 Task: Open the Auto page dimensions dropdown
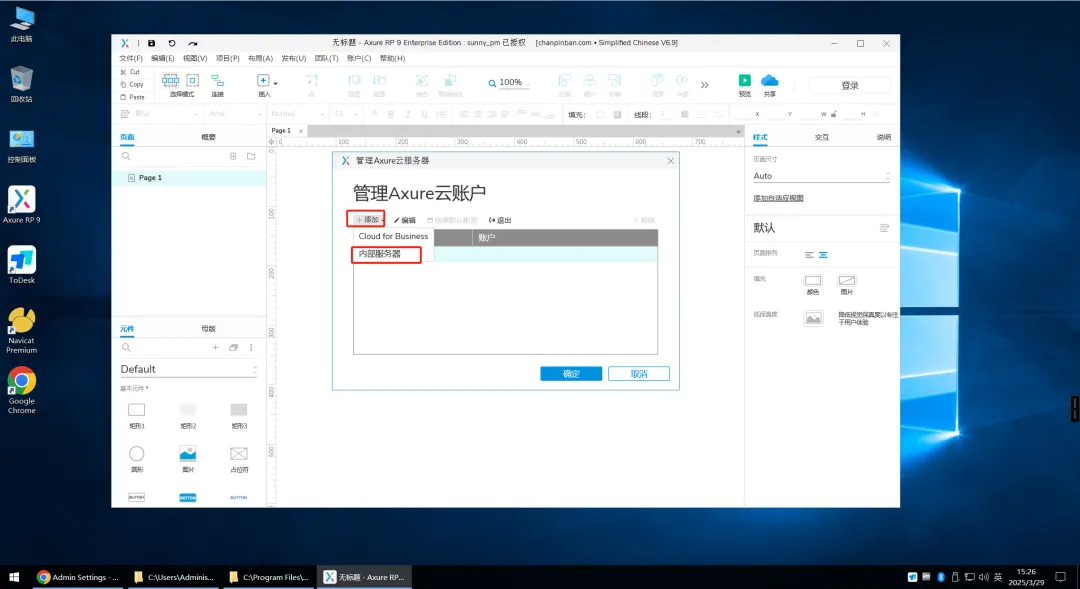tap(822, 176)
